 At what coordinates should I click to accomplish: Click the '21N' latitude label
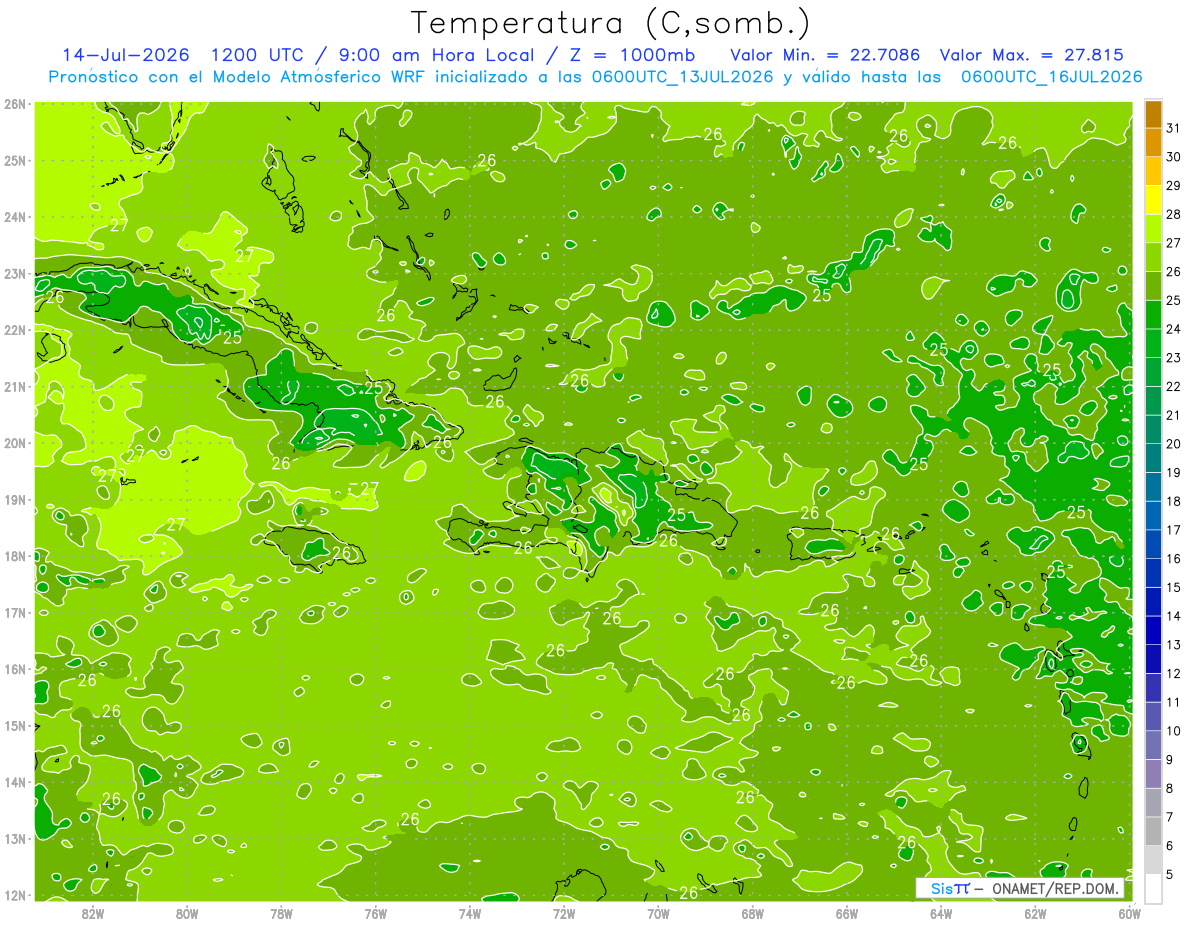pyautogui.click(x=15, y=387)
